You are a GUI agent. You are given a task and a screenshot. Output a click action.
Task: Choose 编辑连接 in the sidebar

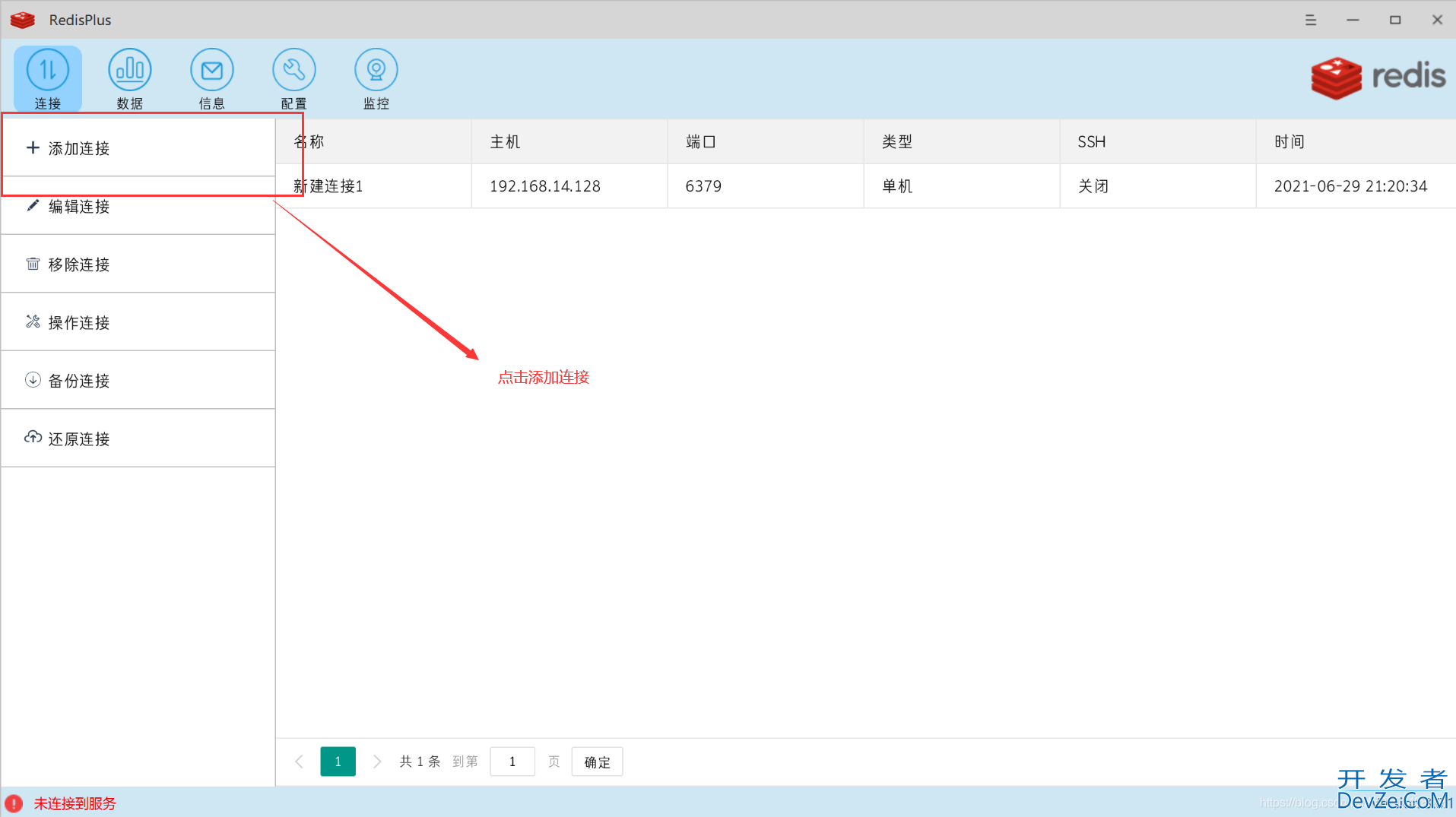[138, 206]
